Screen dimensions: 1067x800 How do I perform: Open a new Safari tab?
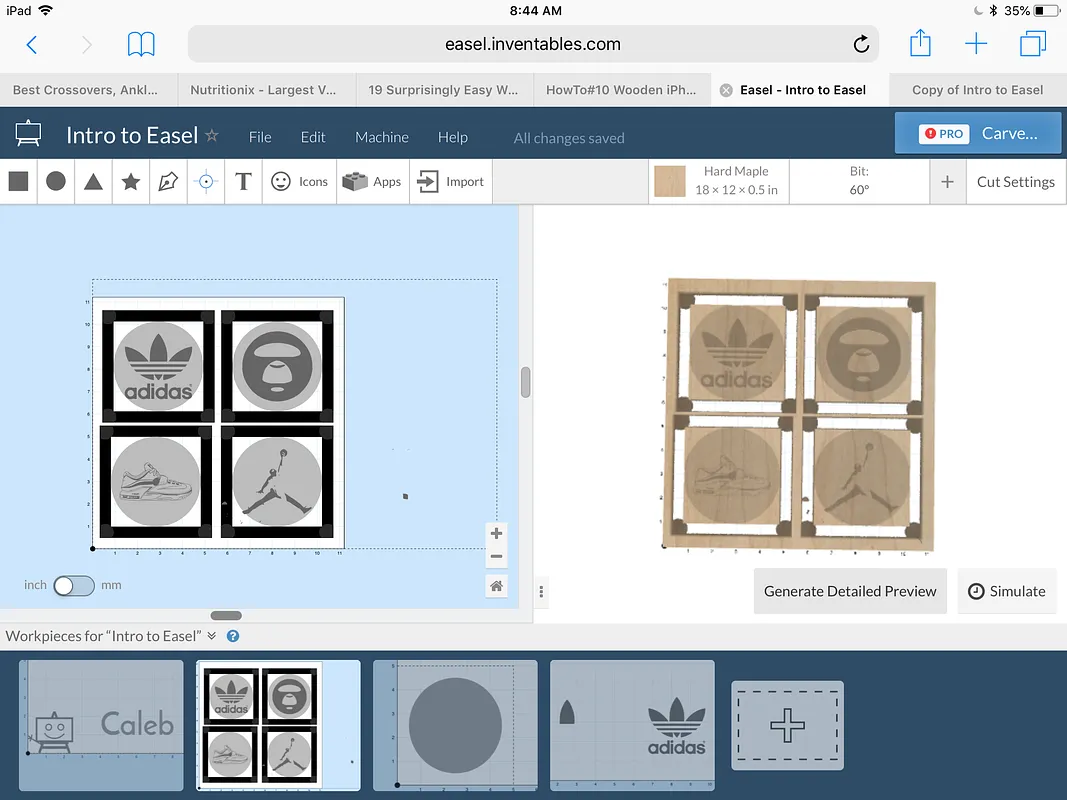click(x=976, y=44)
